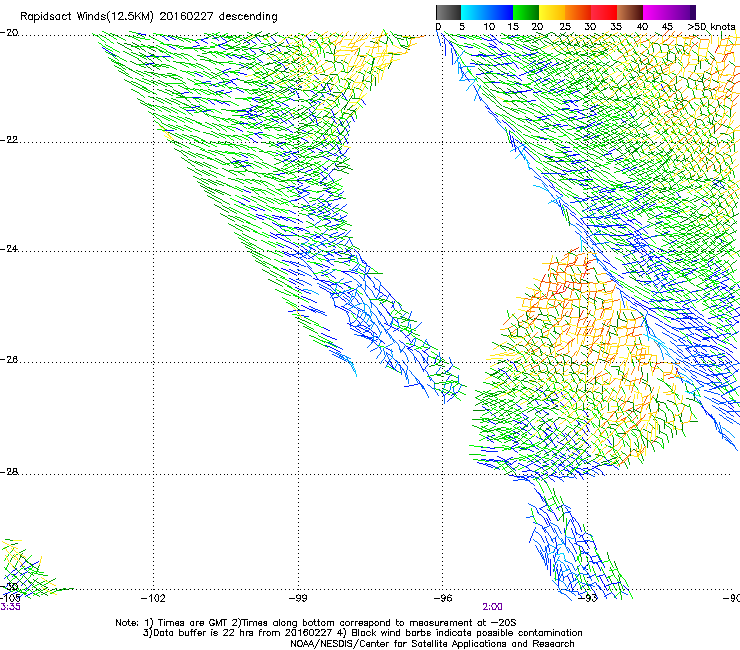Click the green 15-20 knots legend segment
Screen dimensions: 740x650
click(526, 12)
